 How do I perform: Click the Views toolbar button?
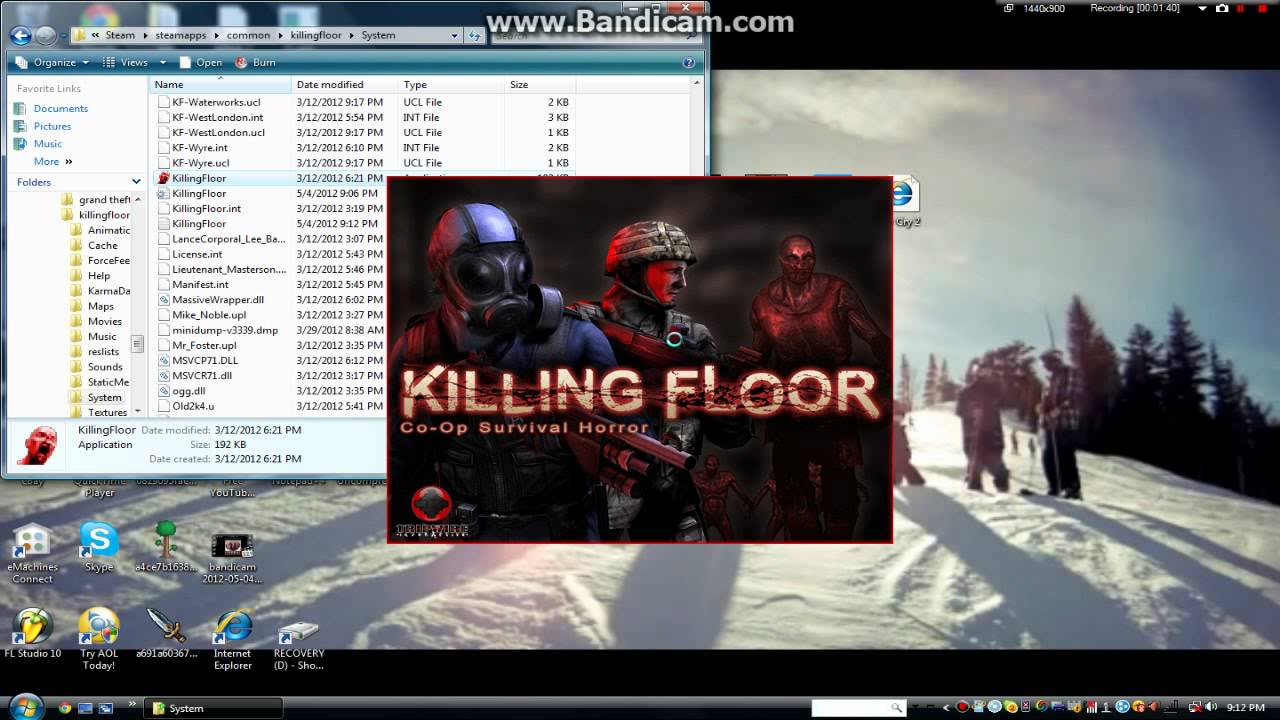[125, 62]
